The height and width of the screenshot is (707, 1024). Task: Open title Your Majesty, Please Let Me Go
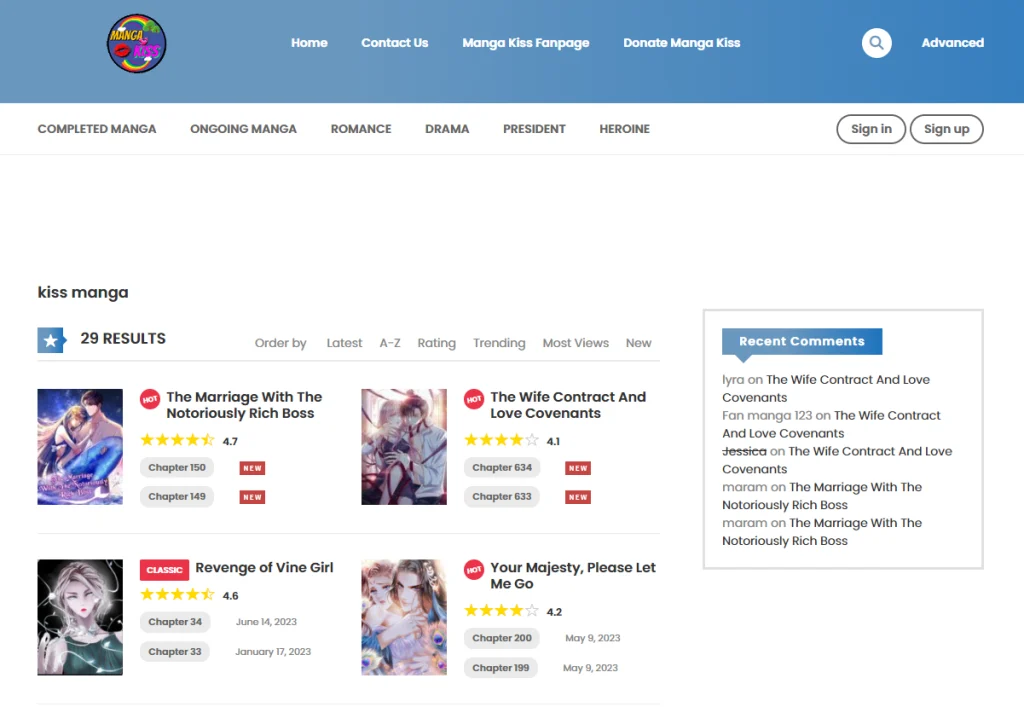[x=573, y=576]
